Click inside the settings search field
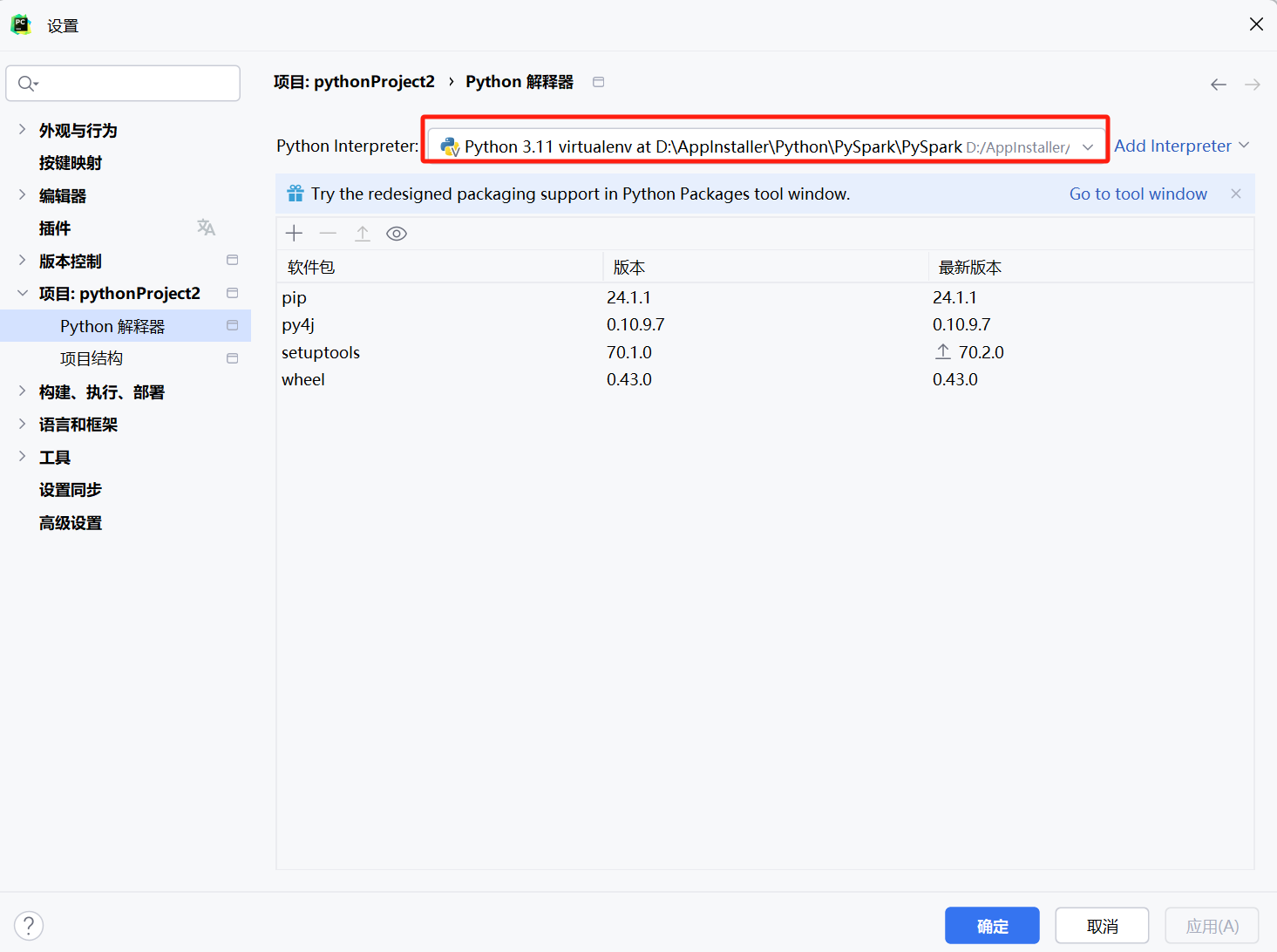 point(122,83)
